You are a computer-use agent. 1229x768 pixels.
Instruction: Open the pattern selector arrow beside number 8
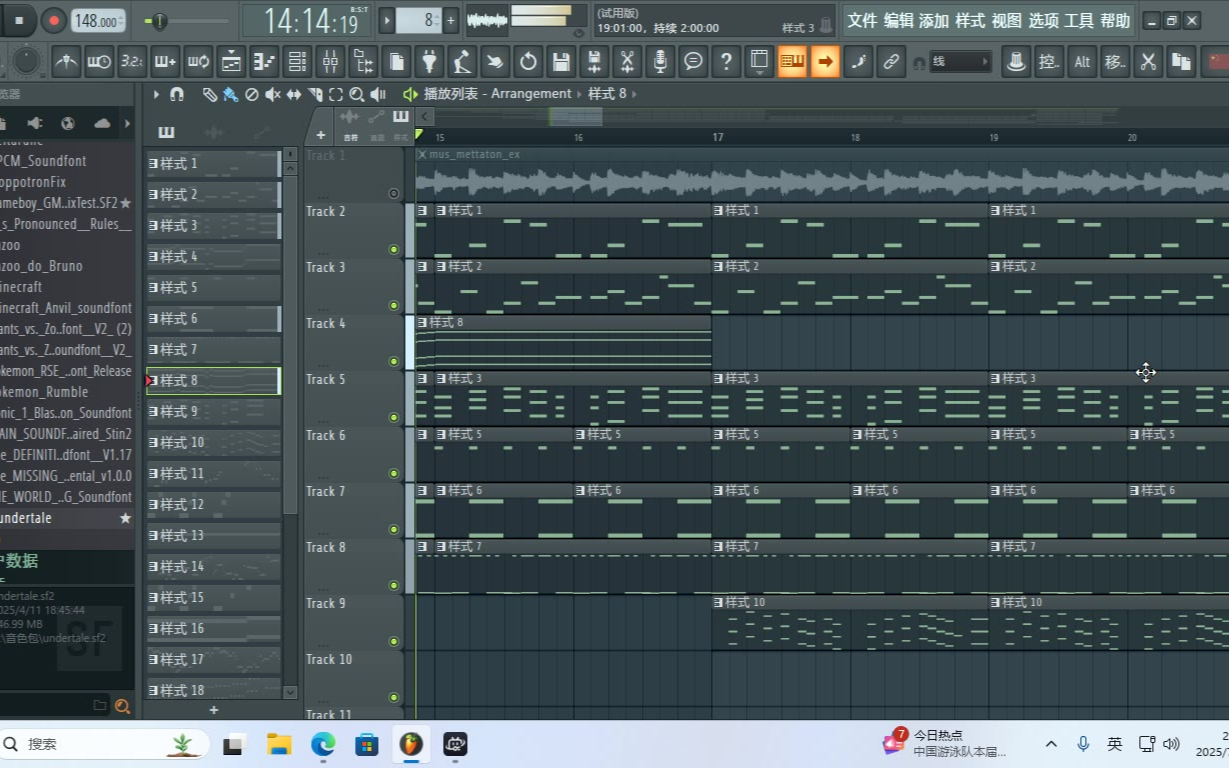[387, 20]
